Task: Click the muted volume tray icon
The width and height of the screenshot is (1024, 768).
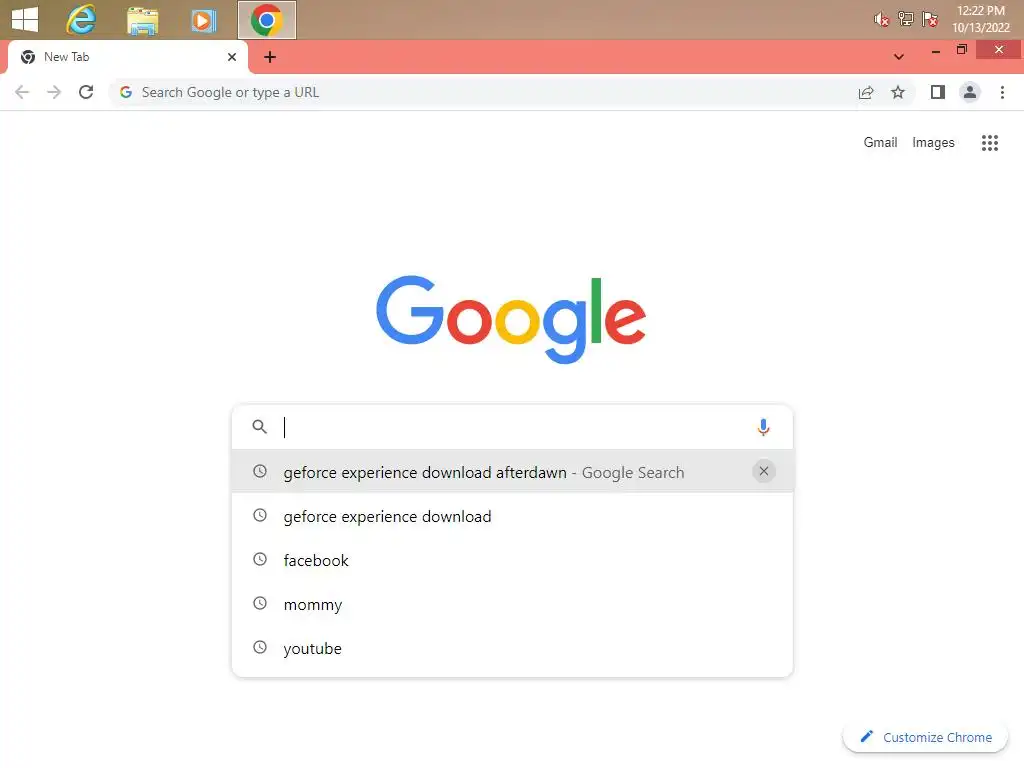Action: [x=882, y=20]
